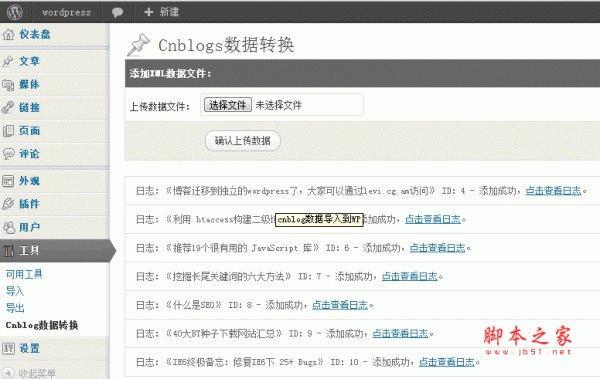Click the plus icon for 新建

(x=148, y=12)
